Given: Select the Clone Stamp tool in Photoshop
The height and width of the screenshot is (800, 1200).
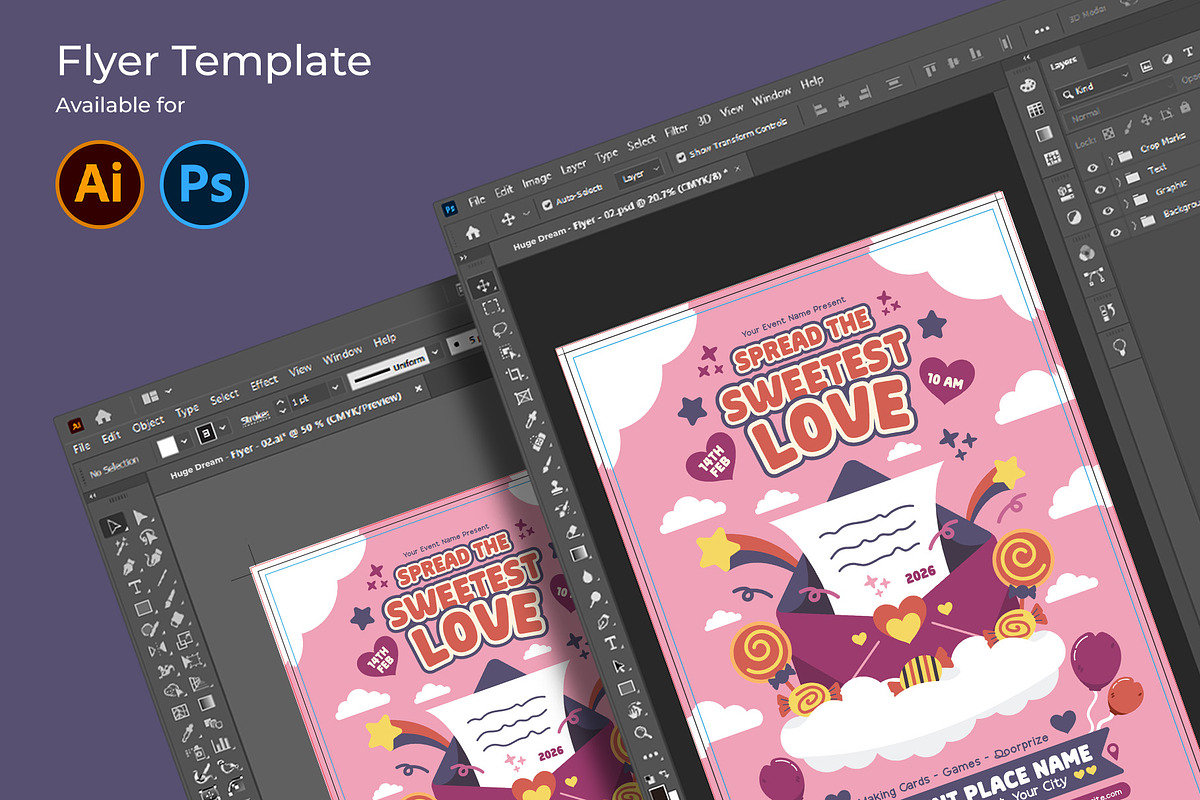Looking at the screenshot, I should click(x=556, y=487).
